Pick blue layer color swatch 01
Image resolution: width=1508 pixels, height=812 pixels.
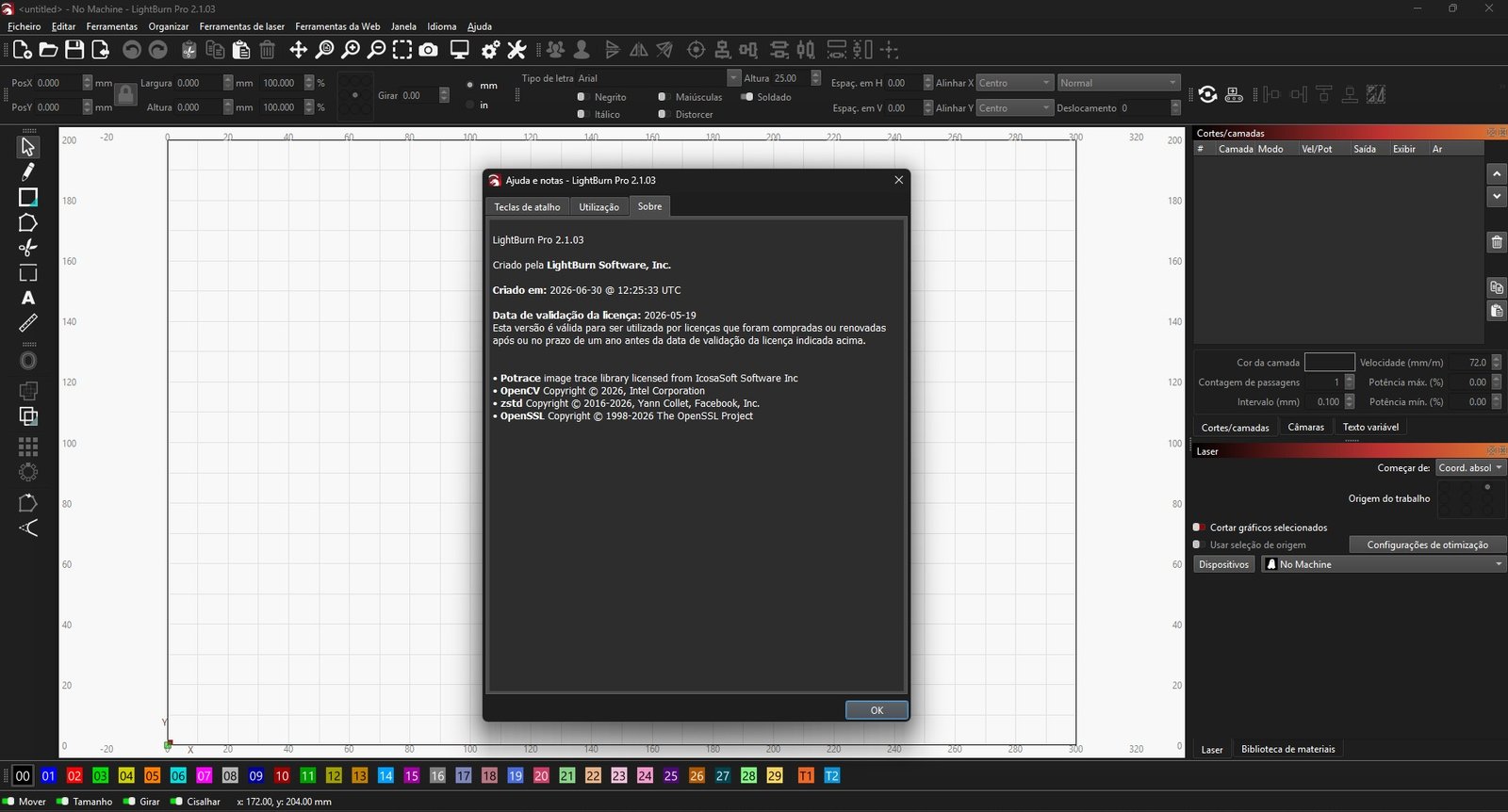[49, 776]
